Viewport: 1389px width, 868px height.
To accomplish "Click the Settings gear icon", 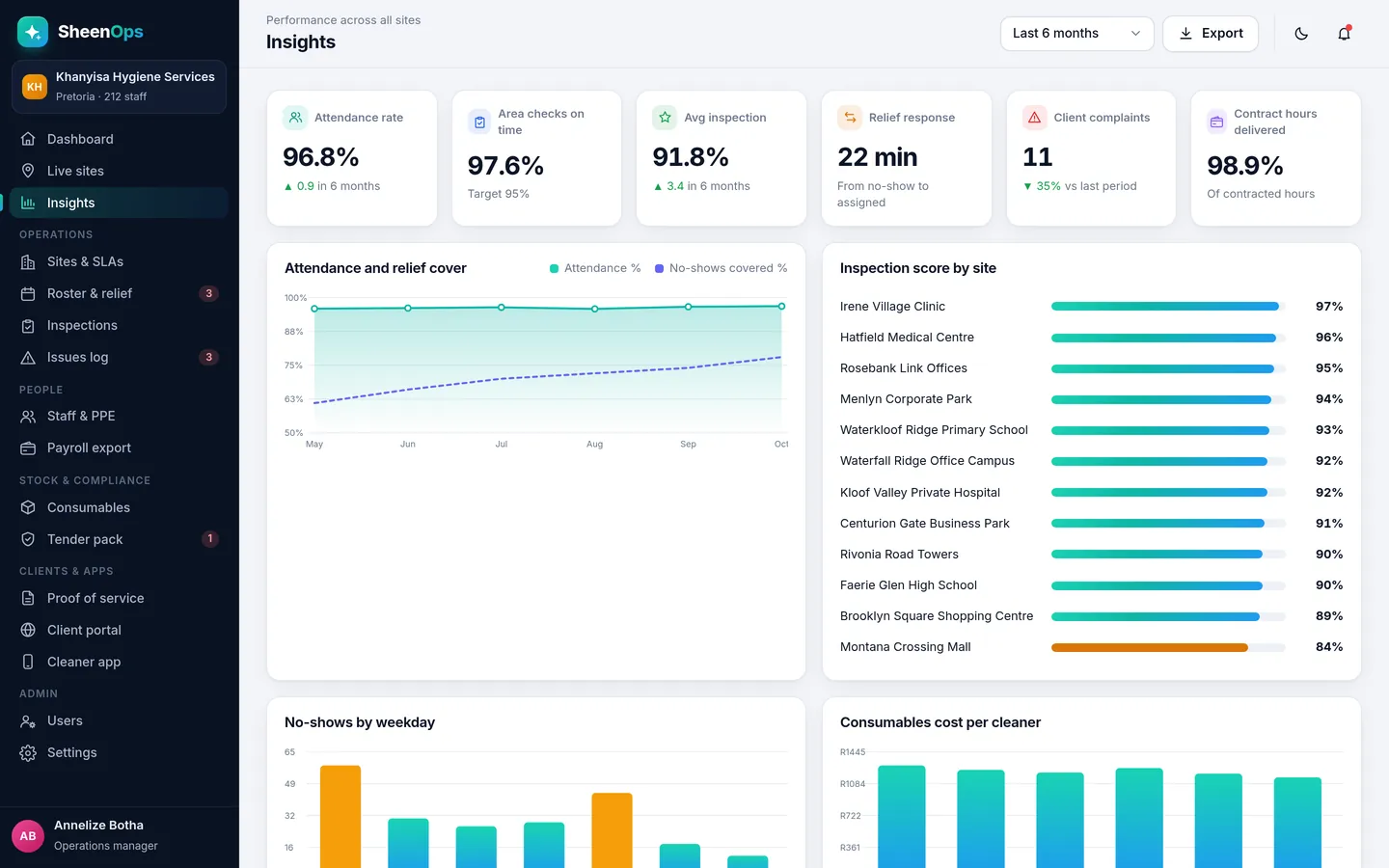I will (x=28, y=752).
